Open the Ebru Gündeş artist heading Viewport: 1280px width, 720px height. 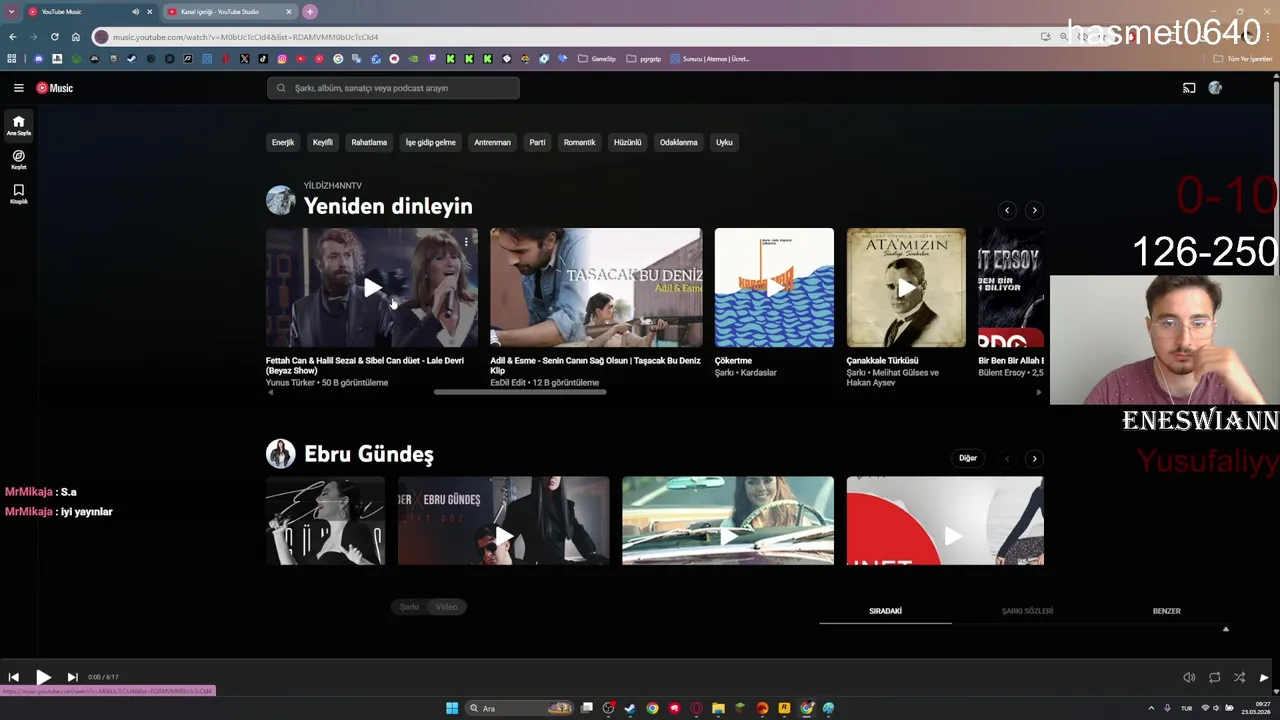coord(369,454)
